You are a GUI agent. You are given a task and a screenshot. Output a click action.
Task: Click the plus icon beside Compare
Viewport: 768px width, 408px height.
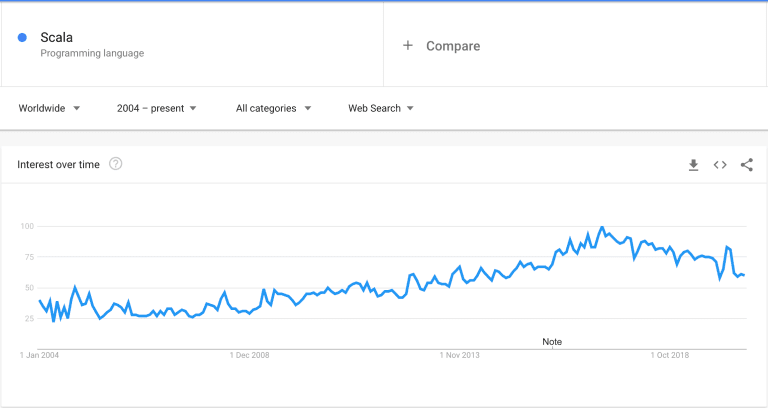point(408,46)
